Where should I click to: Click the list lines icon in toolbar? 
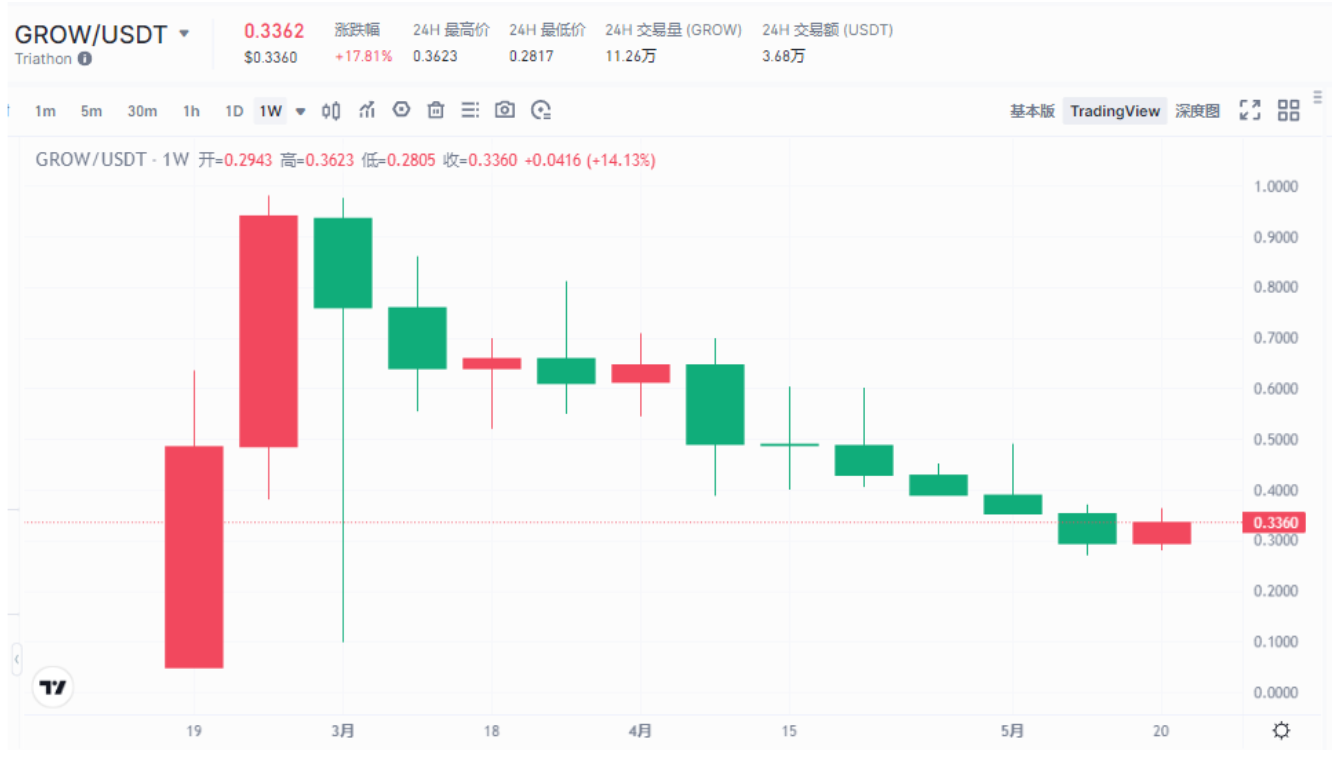470,111
